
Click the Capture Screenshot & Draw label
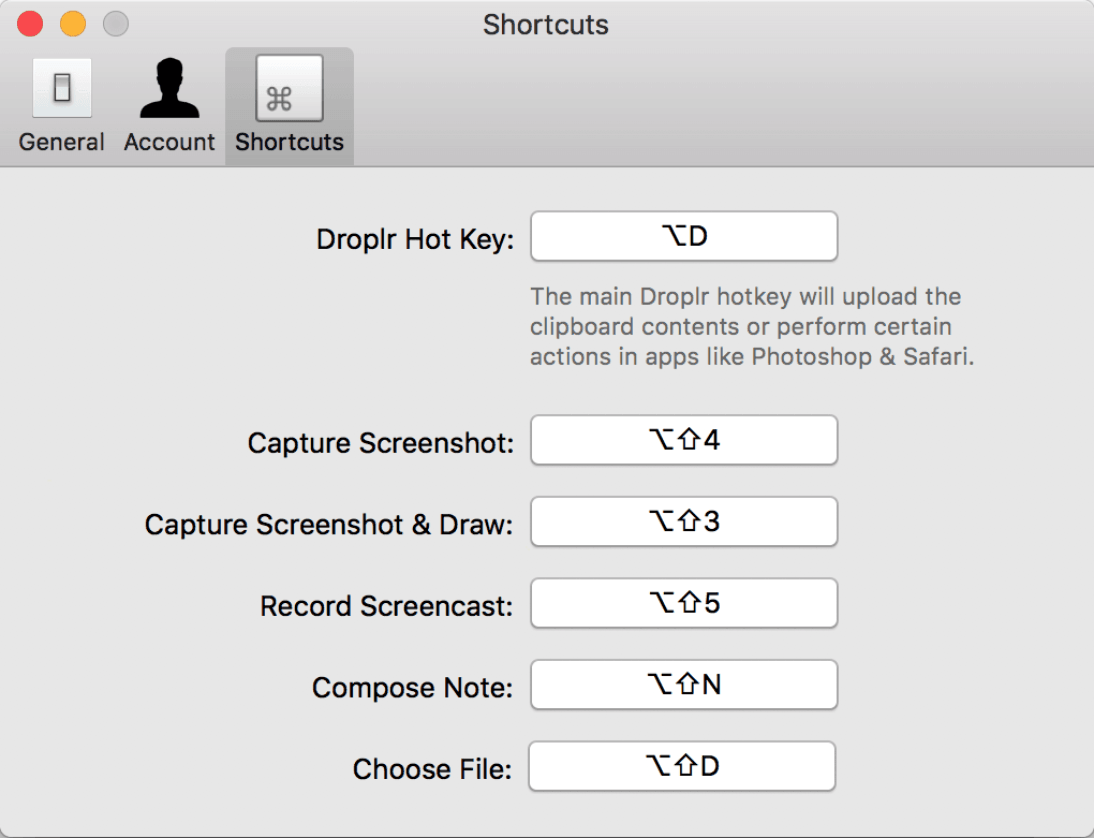[x=329, y=524]
